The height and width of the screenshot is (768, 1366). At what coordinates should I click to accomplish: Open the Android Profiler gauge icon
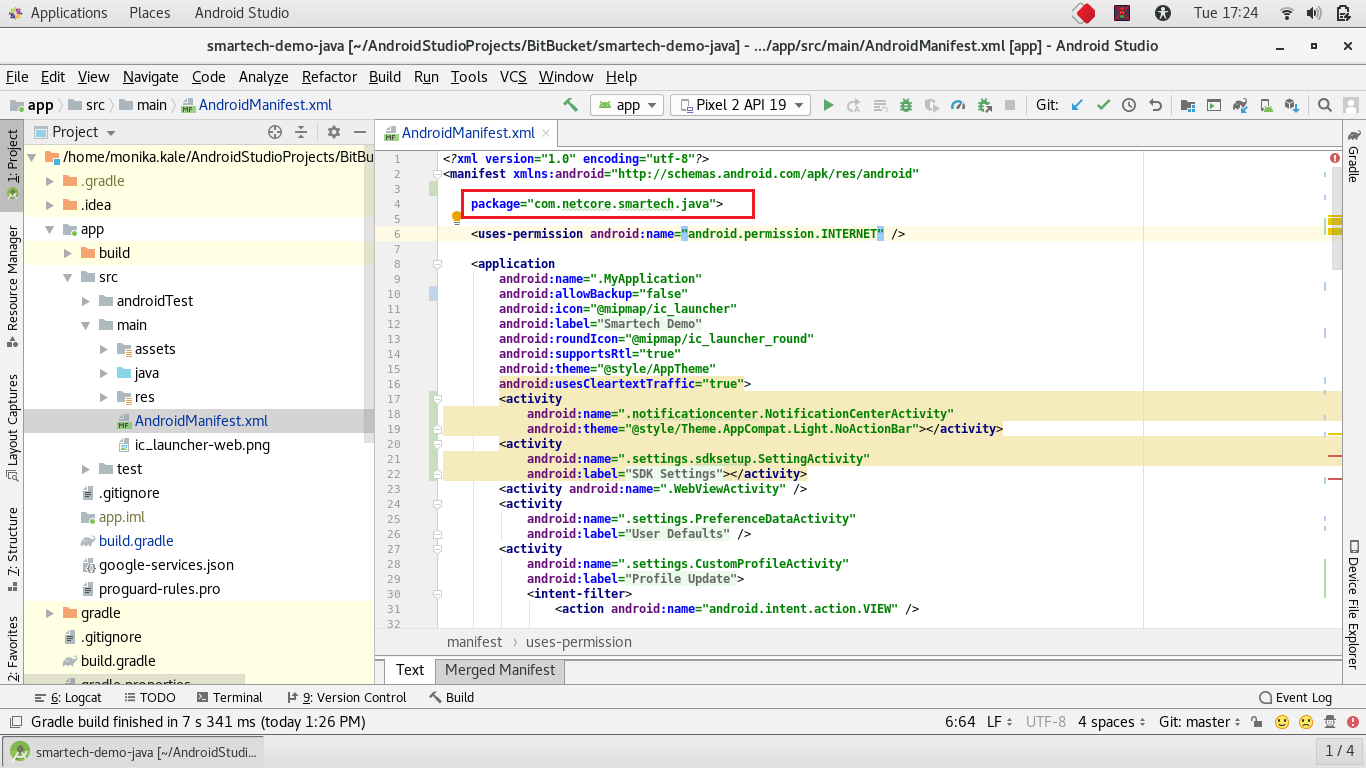(958, 105)
